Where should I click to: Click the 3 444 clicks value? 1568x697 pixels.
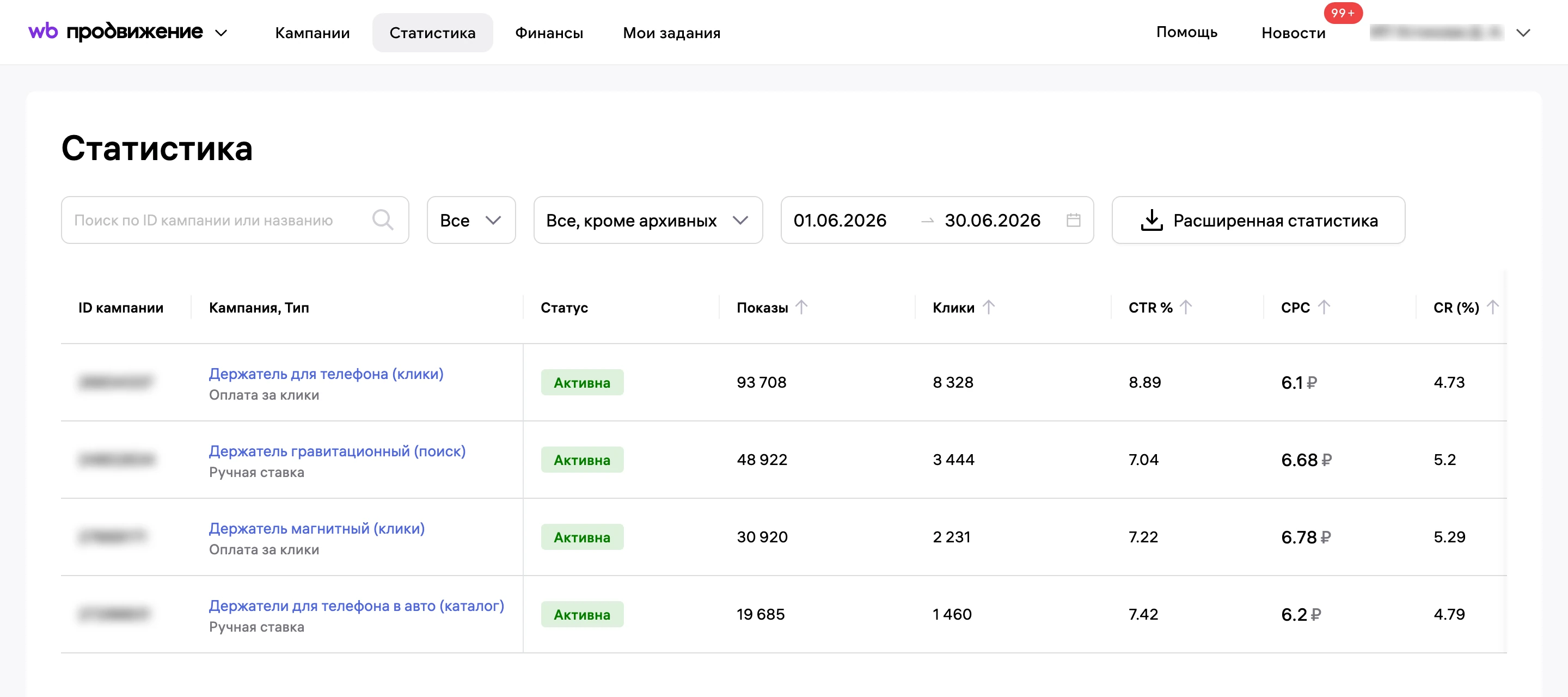(x=953, y=460)
